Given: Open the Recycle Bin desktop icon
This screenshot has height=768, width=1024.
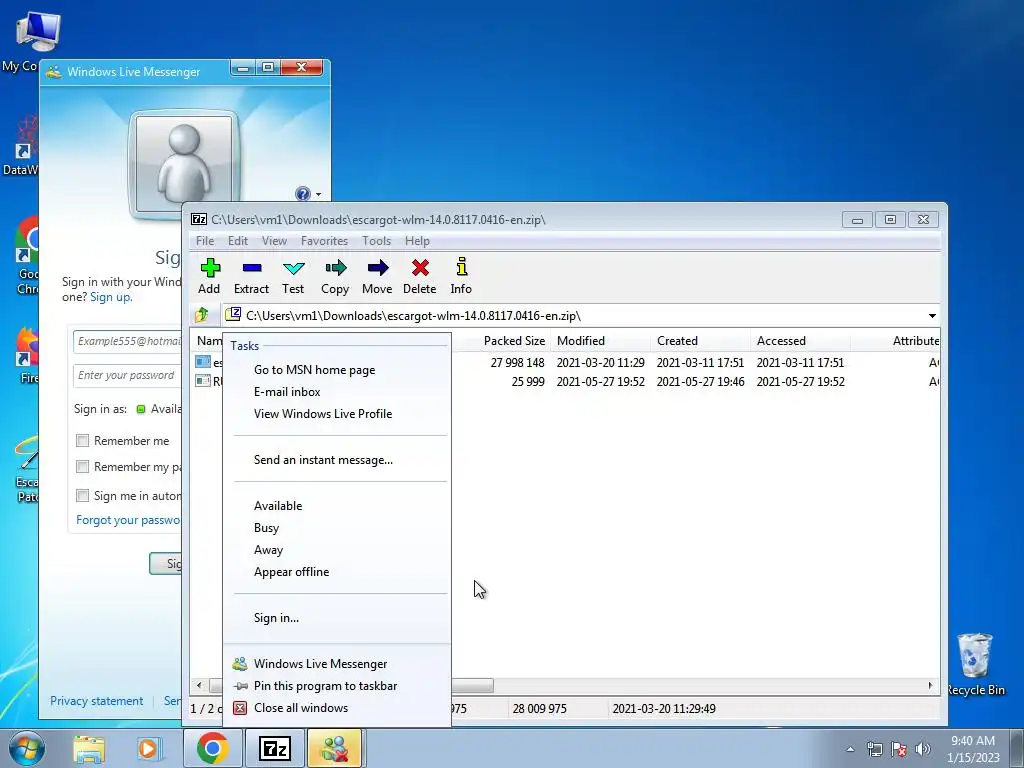Looking at the screenshot, I should point(976,664).
